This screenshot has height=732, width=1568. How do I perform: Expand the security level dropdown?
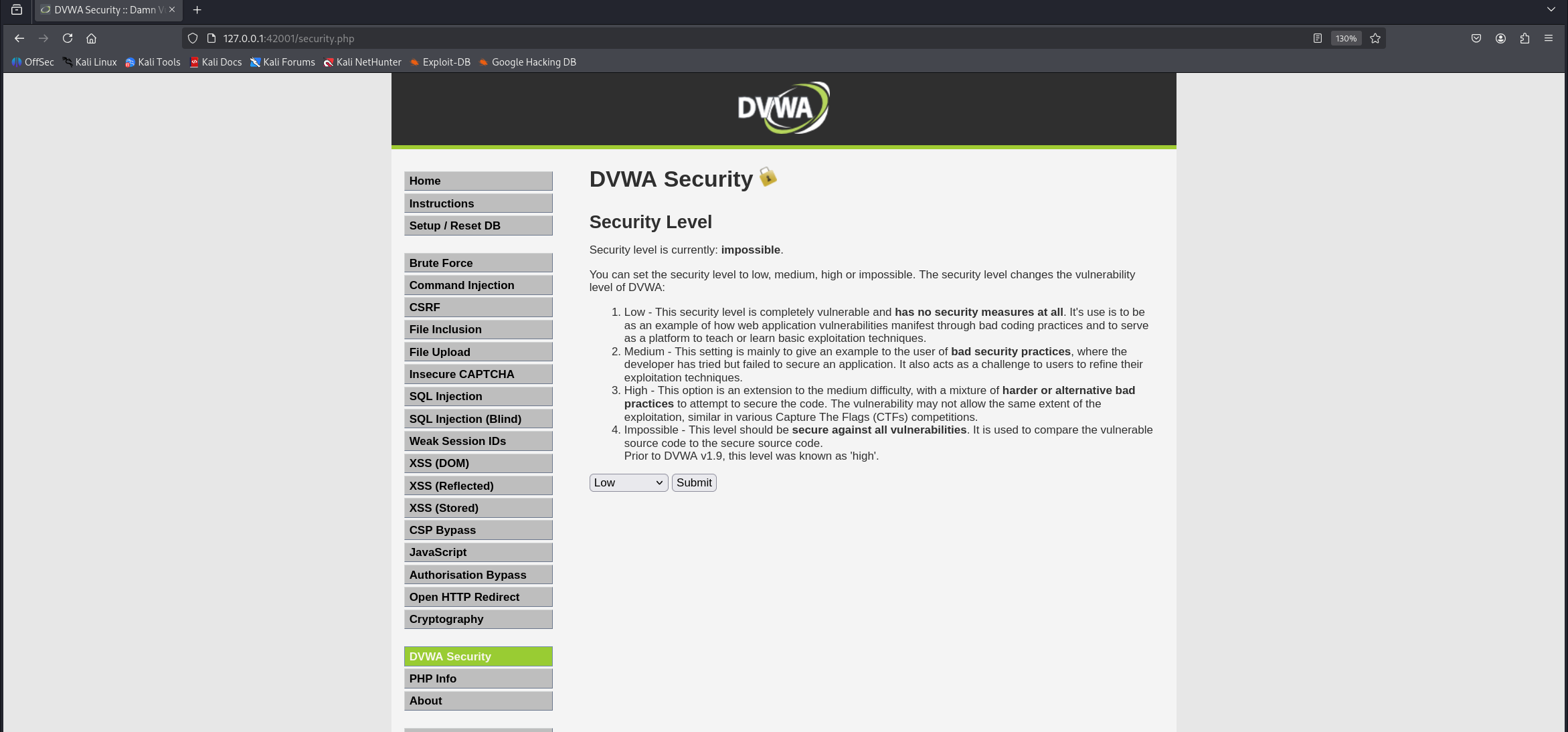click(x=628, y=482)
